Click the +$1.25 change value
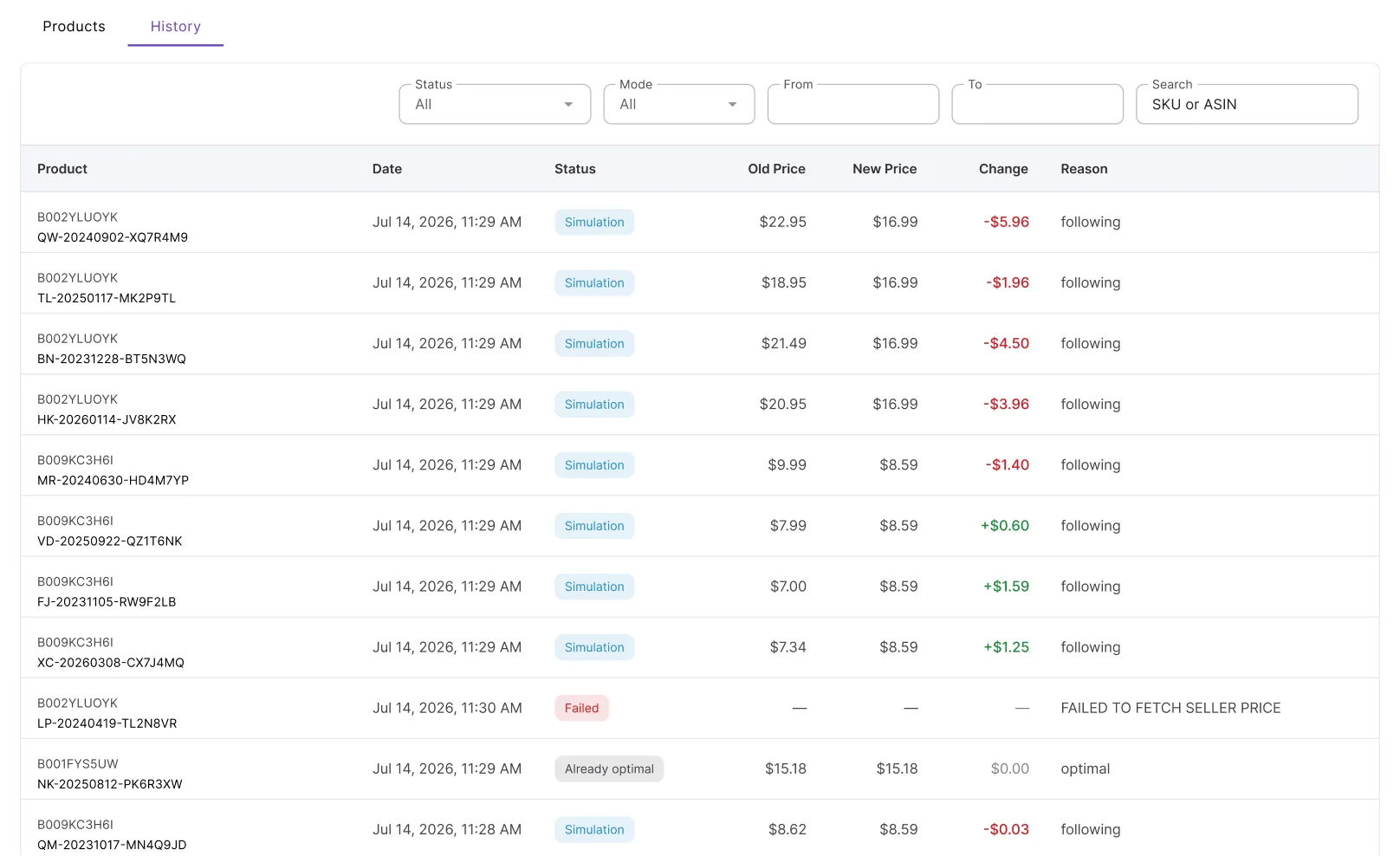1400x856 pixels. pyautogui.click(x=1006, y=646)
